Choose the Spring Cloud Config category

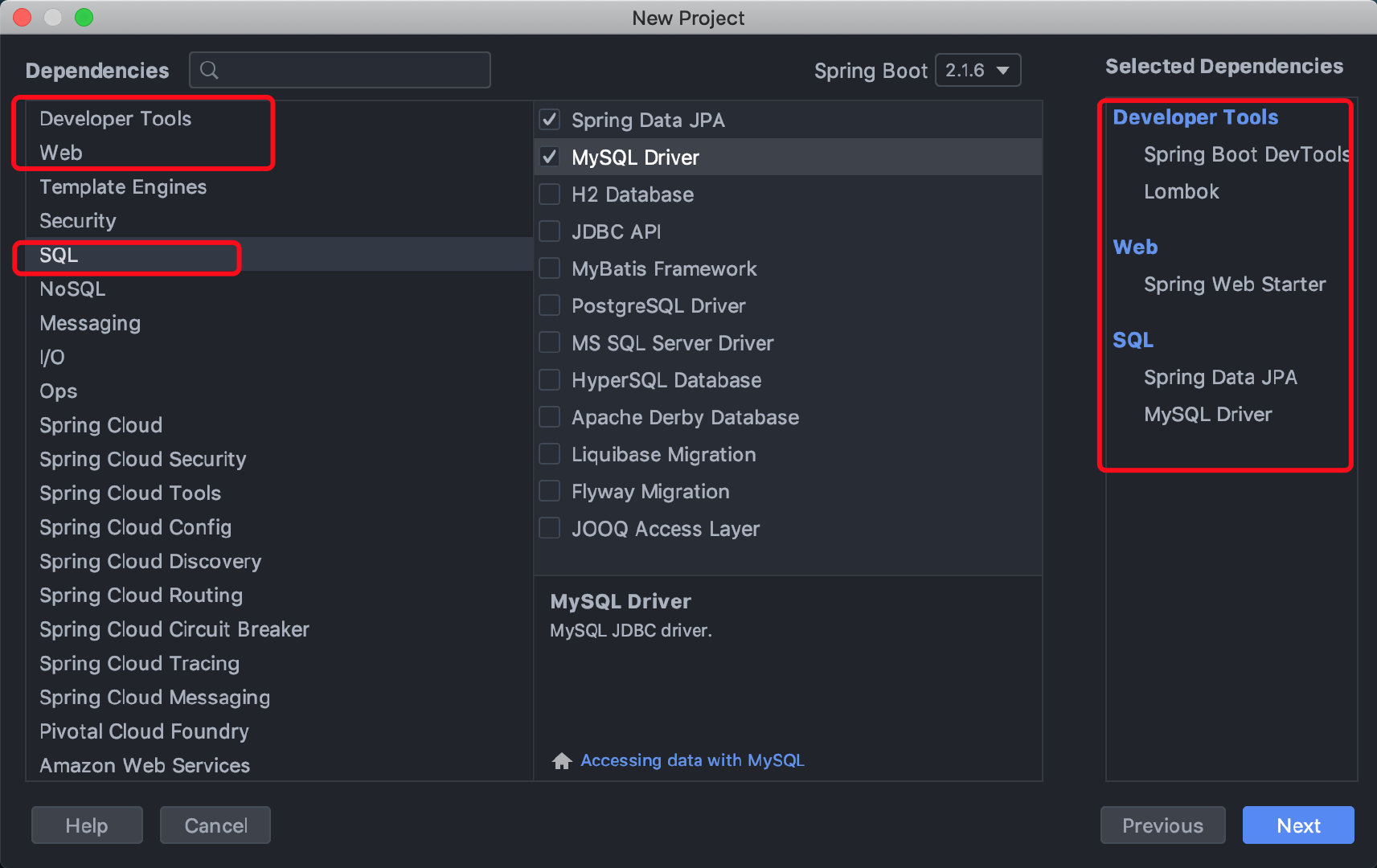coord(135,527)
